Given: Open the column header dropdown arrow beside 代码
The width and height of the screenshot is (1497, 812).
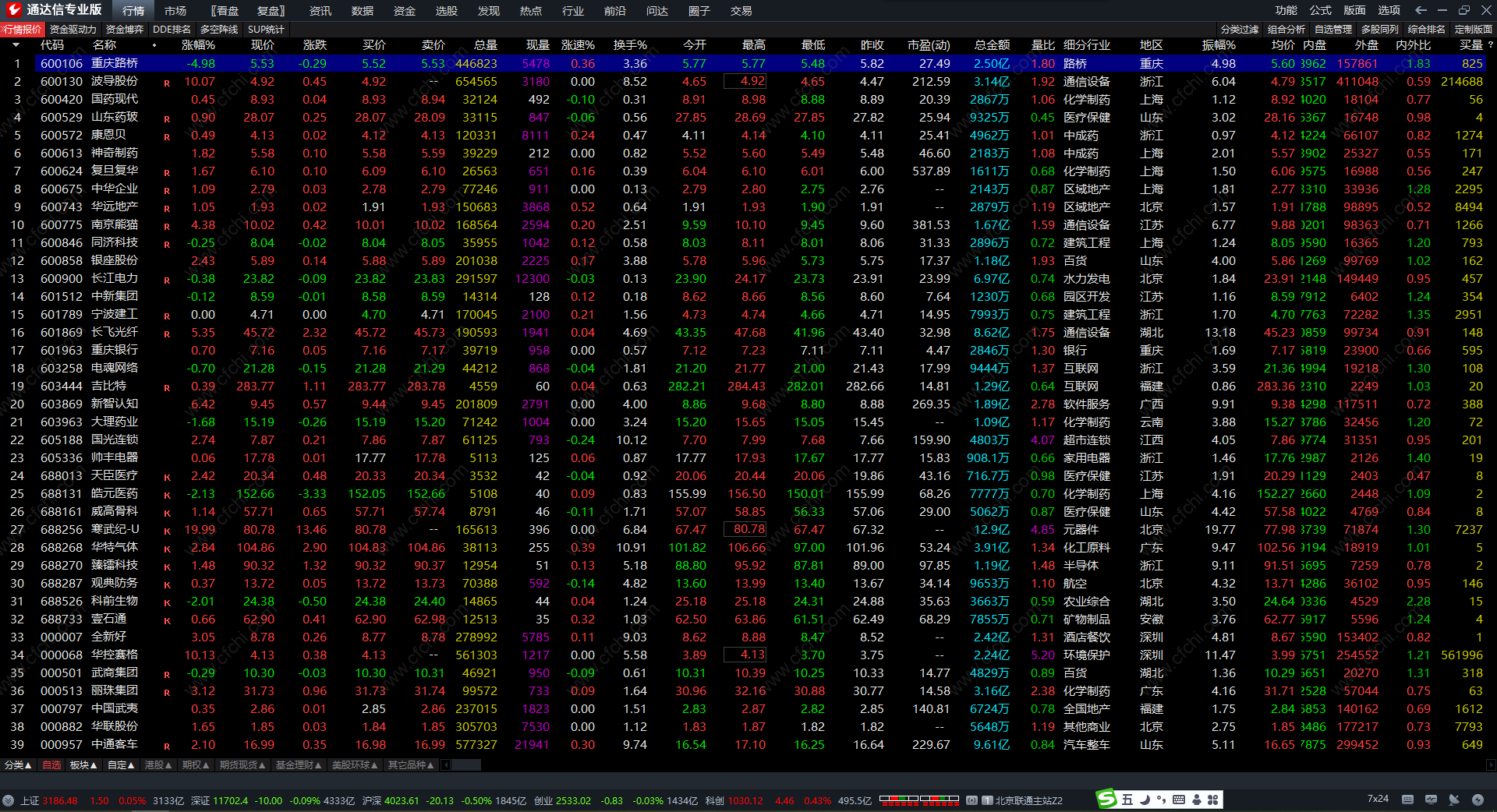Looking at the screenshot, I should pos(16,45).
